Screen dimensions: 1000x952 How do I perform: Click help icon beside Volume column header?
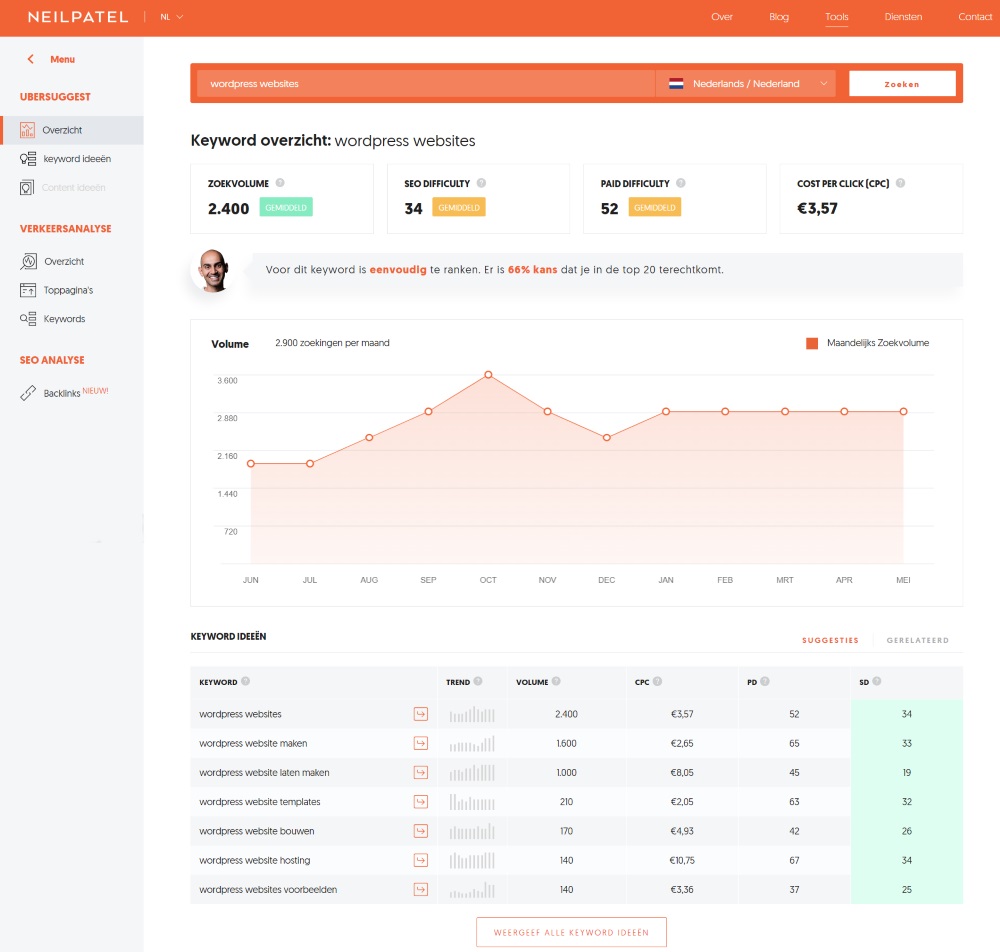point(556,681)
